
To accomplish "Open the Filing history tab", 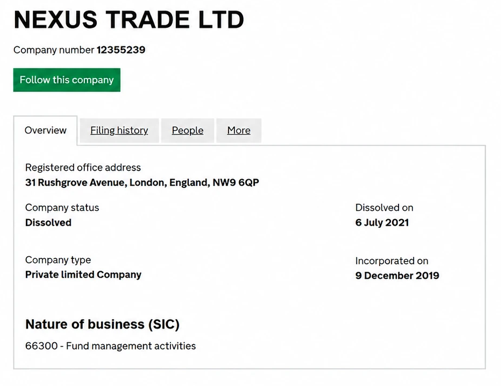I will tap(119, 130).
